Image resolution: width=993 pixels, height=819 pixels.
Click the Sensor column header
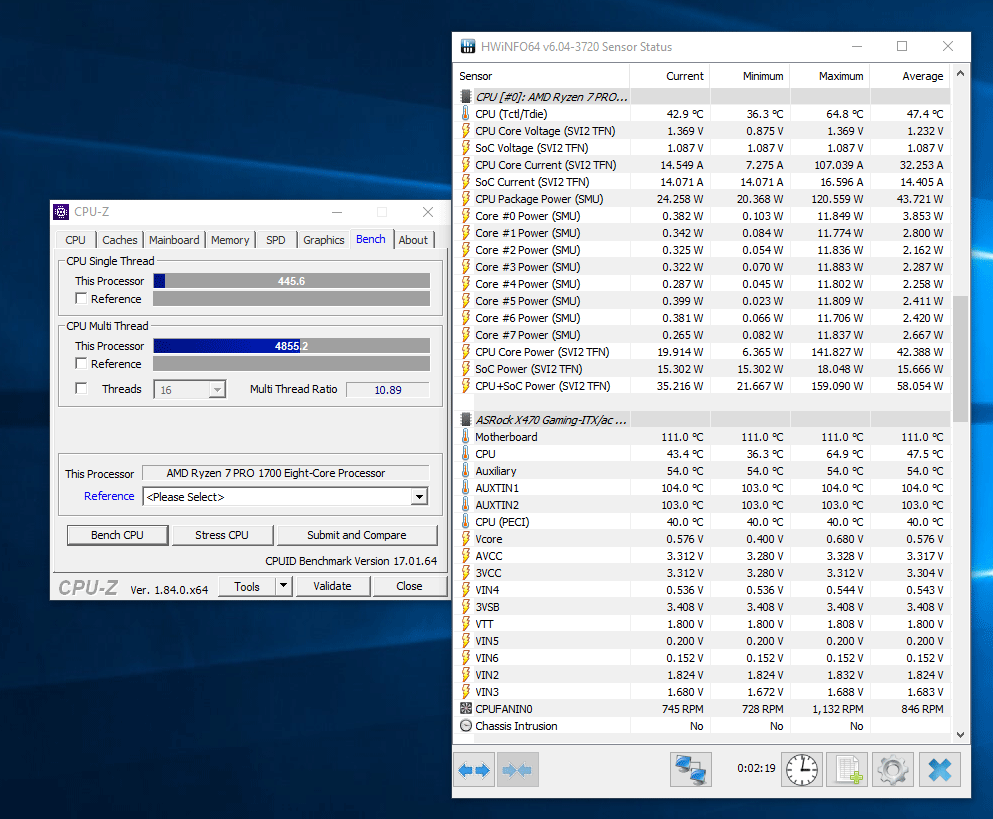coord(543,76)
